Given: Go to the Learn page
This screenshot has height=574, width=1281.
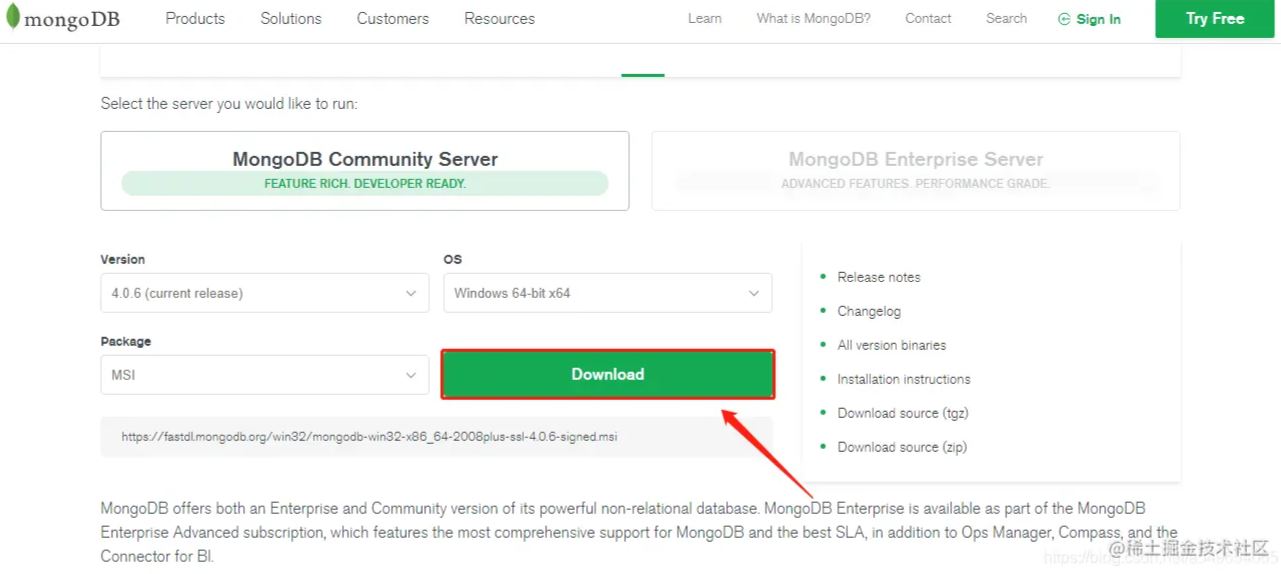Looking at the screenshot, I should [x=705, y=19].
